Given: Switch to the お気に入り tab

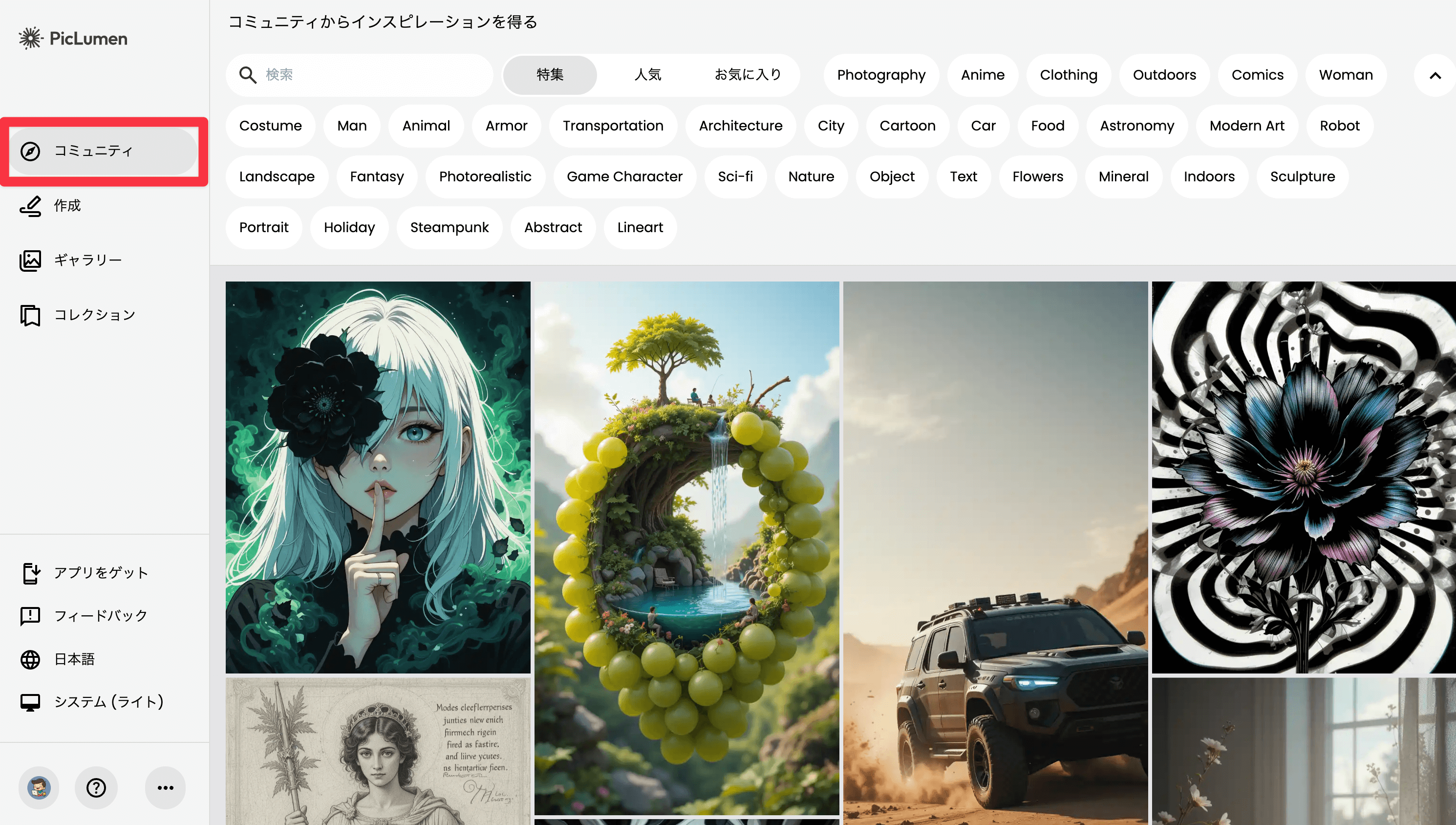Looking at the screenshot, I should 748,75.
